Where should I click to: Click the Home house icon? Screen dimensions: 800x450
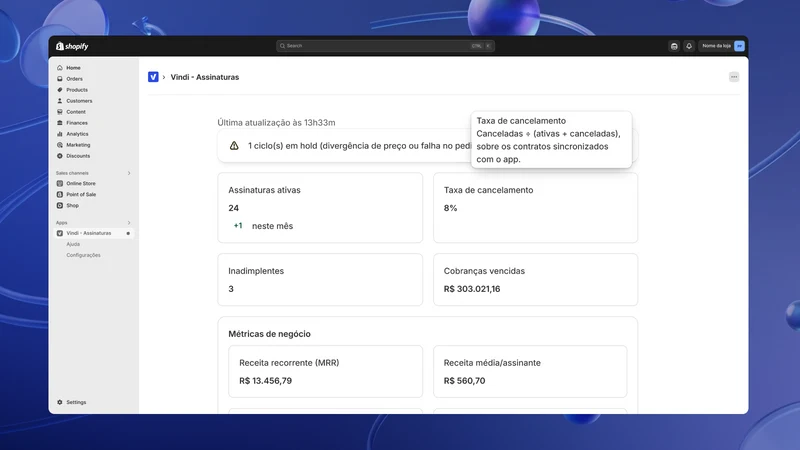60,68
